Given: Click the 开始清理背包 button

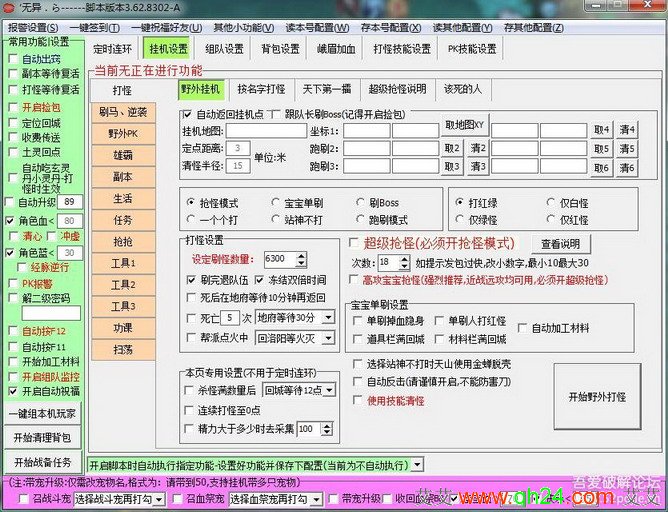Looking at the screenshot, I should tap(42, 438).
